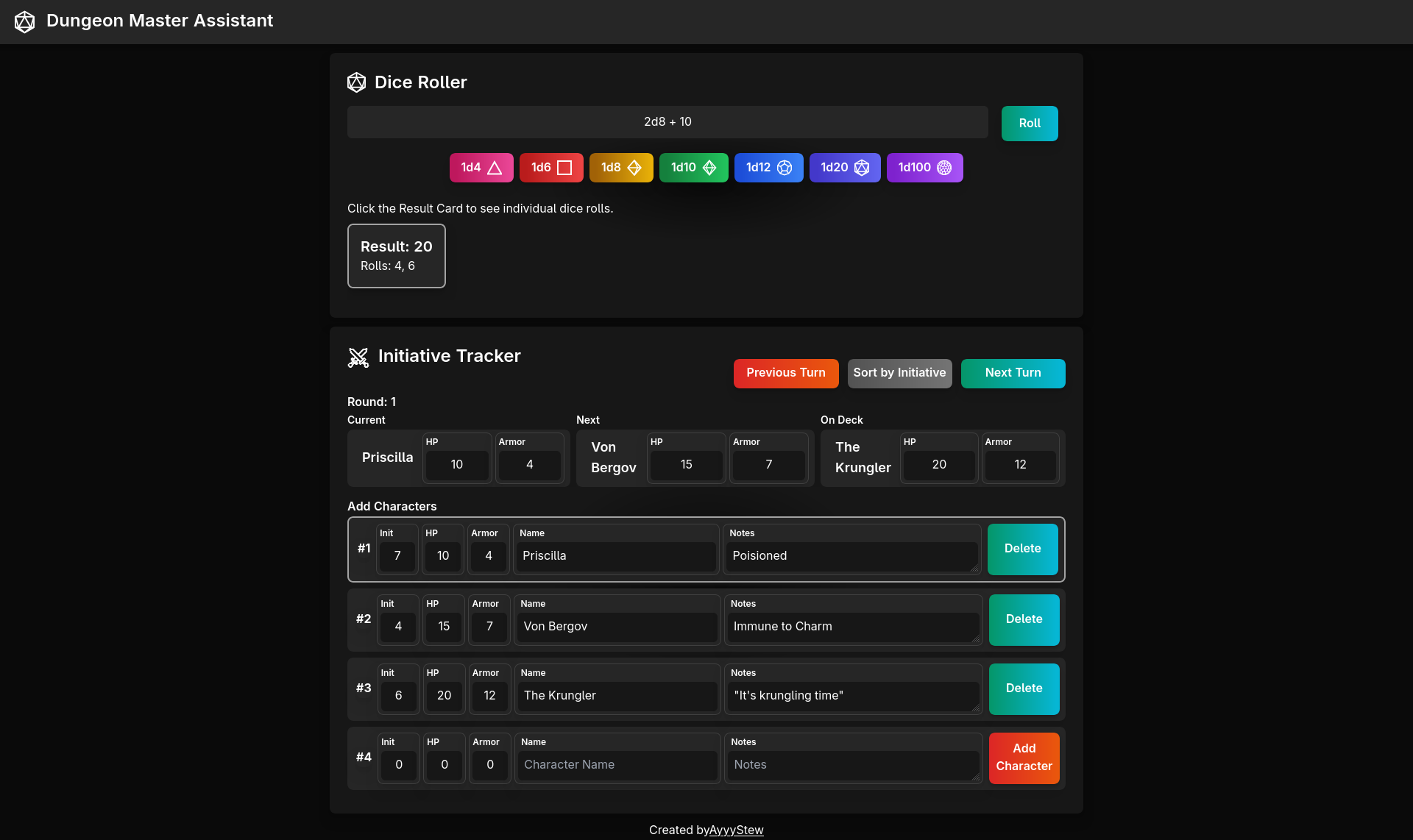Click the Von Bergov name in the Next card
The height and width of the screenshot is (840, 1413).
(614, 458)
